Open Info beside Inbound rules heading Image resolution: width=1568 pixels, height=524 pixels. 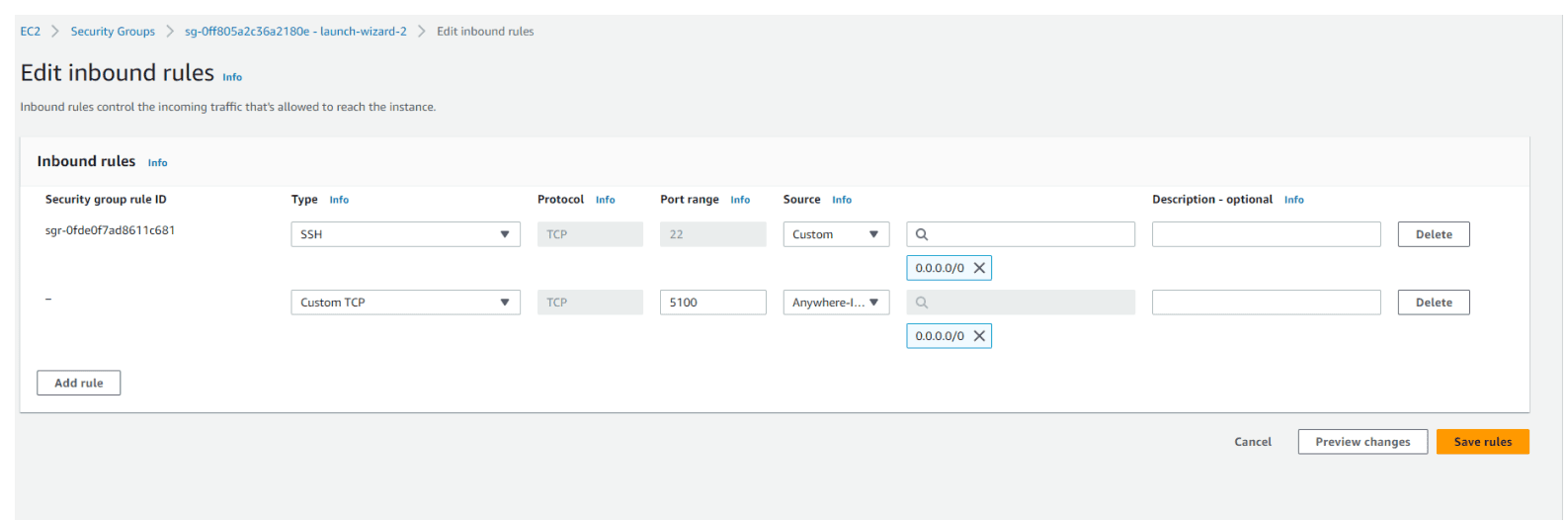(157, 163)
